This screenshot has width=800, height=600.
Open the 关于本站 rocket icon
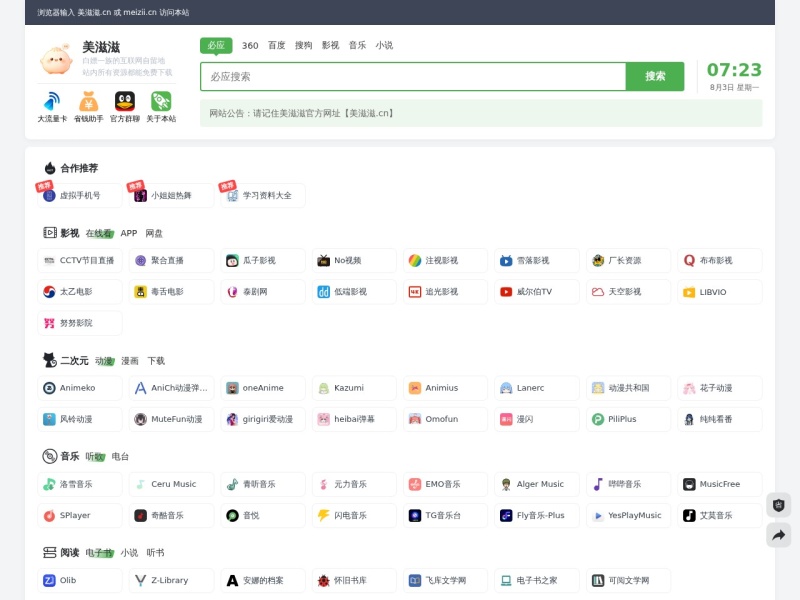tap(161, 101)
